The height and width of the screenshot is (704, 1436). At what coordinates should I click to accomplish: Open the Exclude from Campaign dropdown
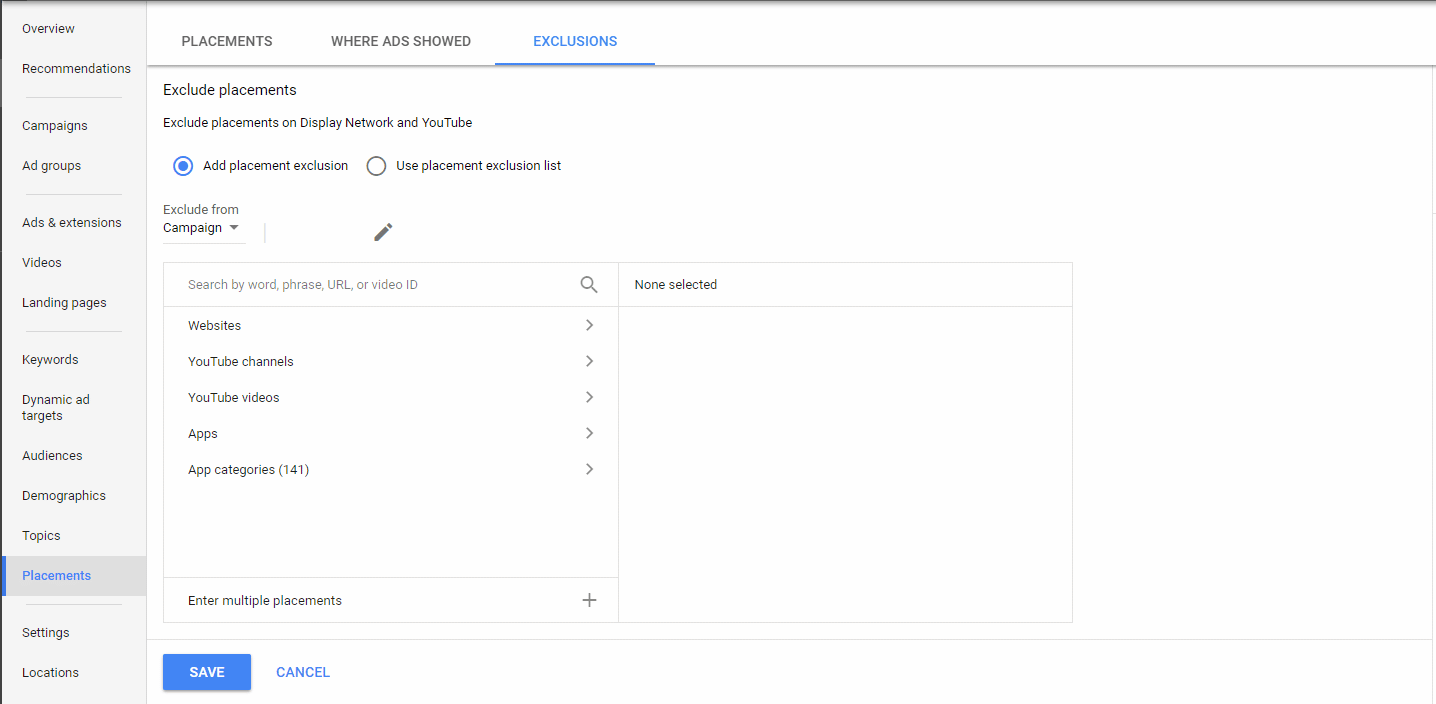click(x=203, y=228)
